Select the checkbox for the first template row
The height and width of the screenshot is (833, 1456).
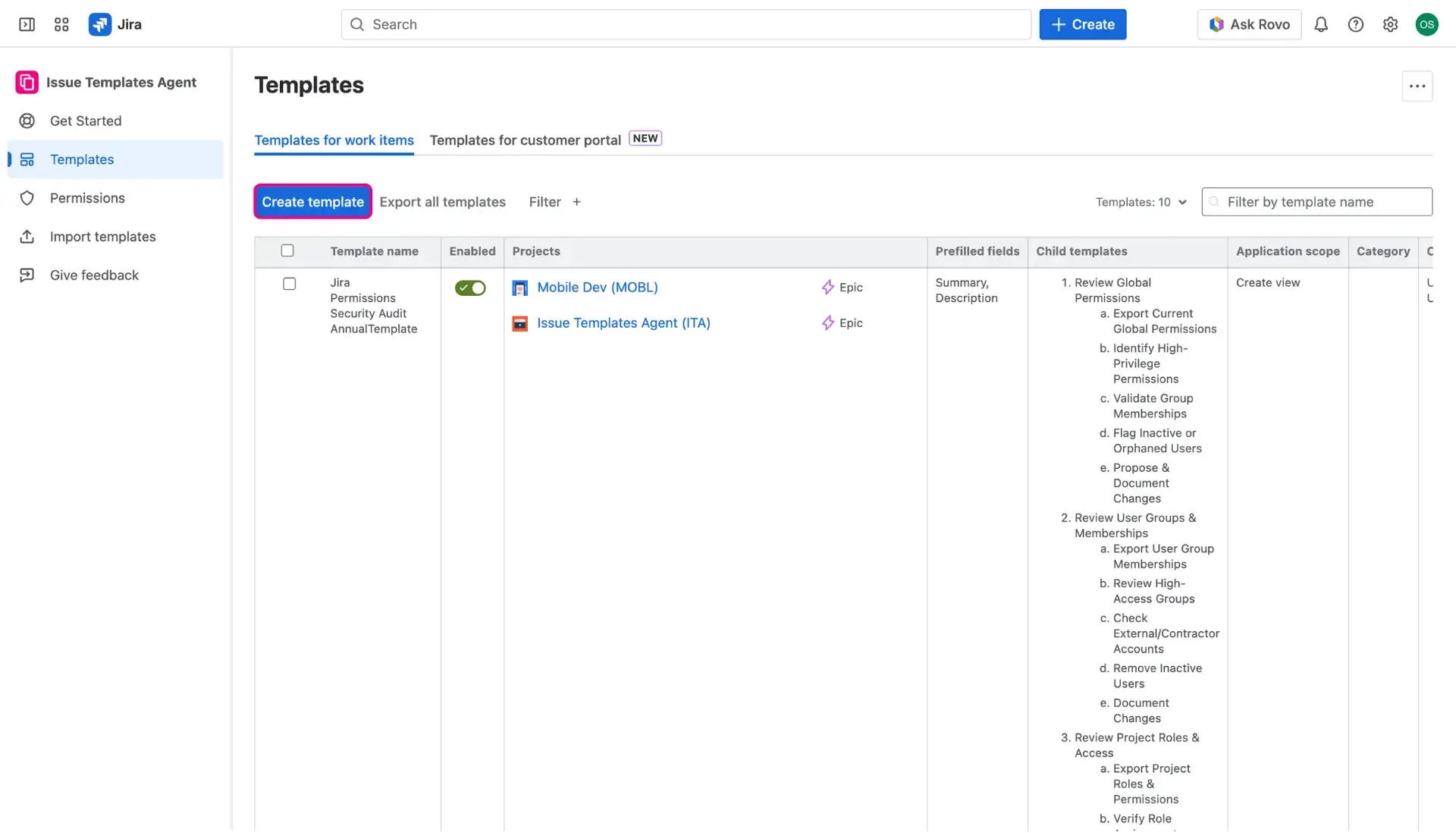pos(289,284)
